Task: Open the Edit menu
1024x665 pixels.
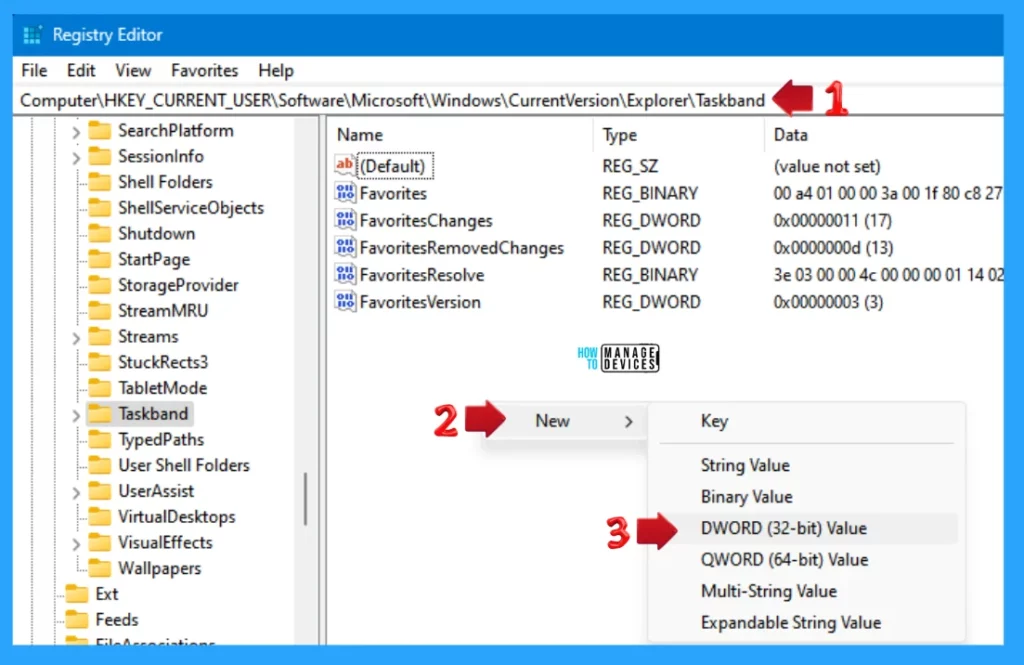Action: click(x=81, y=71)
